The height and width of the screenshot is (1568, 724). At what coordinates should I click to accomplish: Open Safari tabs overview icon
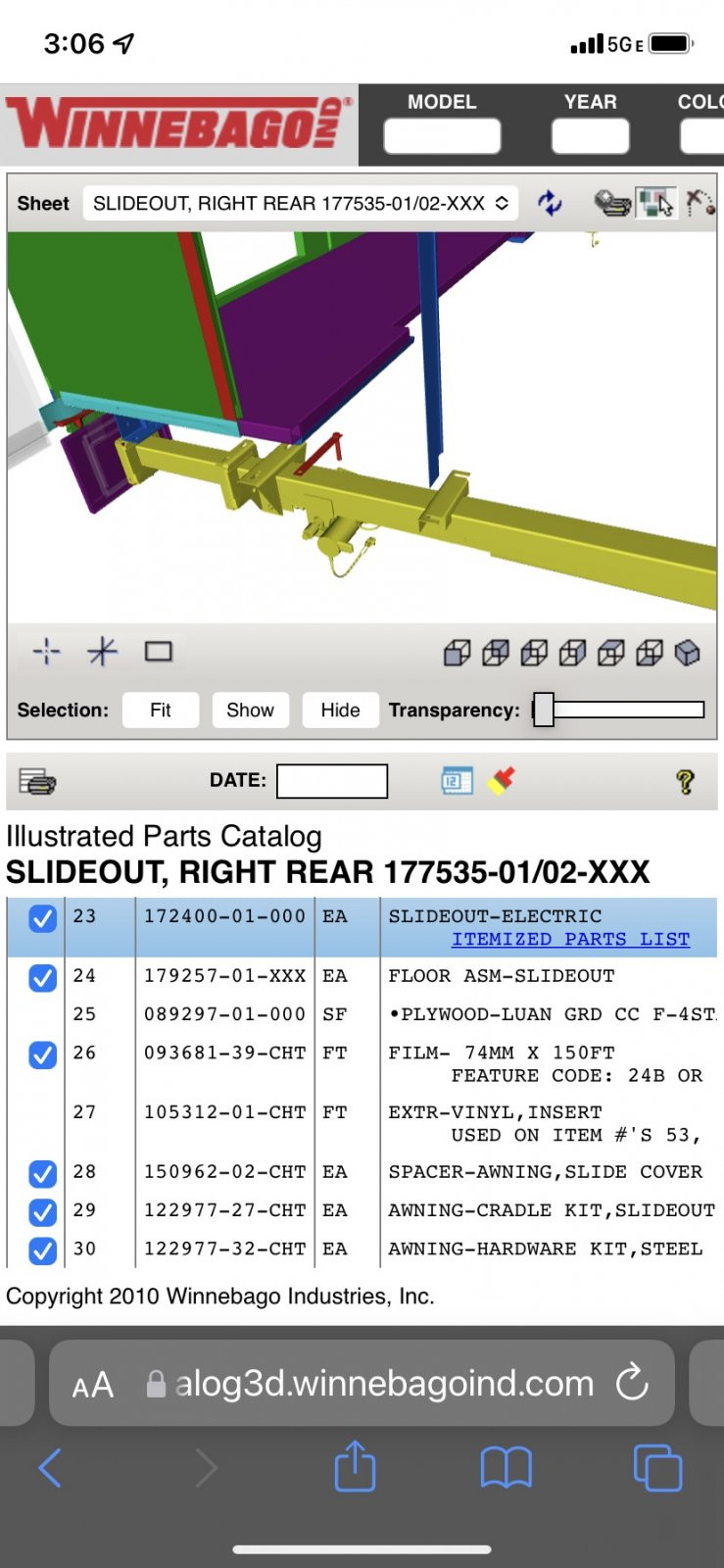tap(657, 1468)
